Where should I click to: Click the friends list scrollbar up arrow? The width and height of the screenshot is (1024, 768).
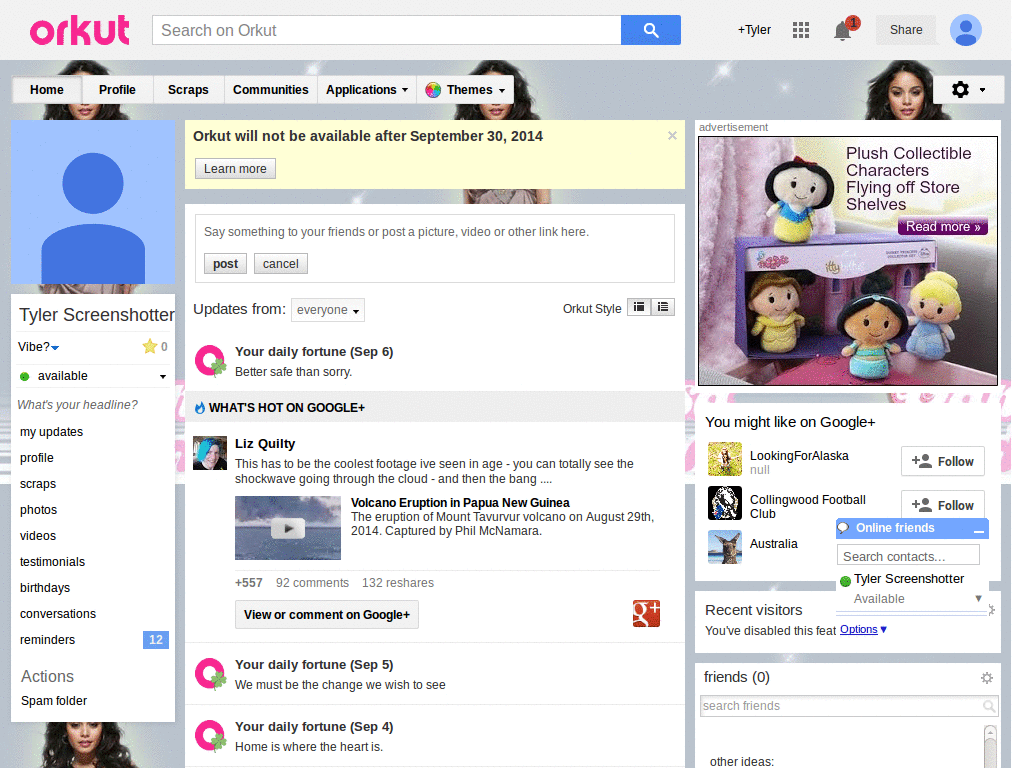tap(990, 732)
